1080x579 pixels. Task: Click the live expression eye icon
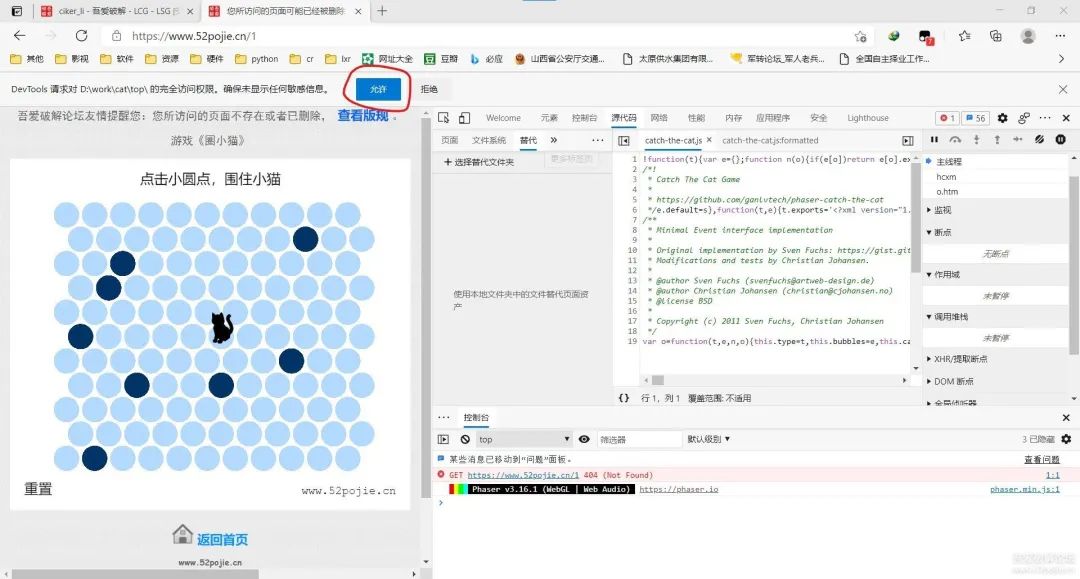[x=584, y=439]
